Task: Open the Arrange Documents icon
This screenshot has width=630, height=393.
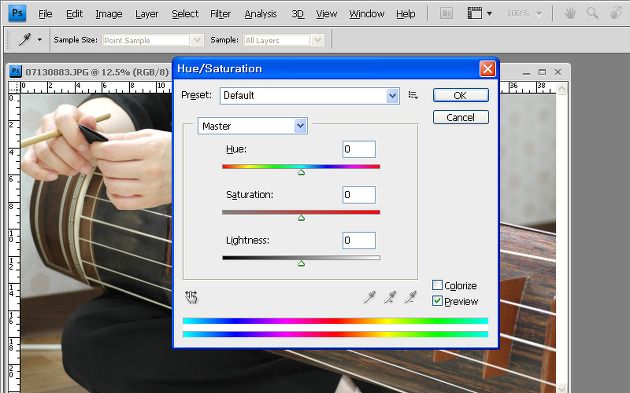Action: [479, 13]
